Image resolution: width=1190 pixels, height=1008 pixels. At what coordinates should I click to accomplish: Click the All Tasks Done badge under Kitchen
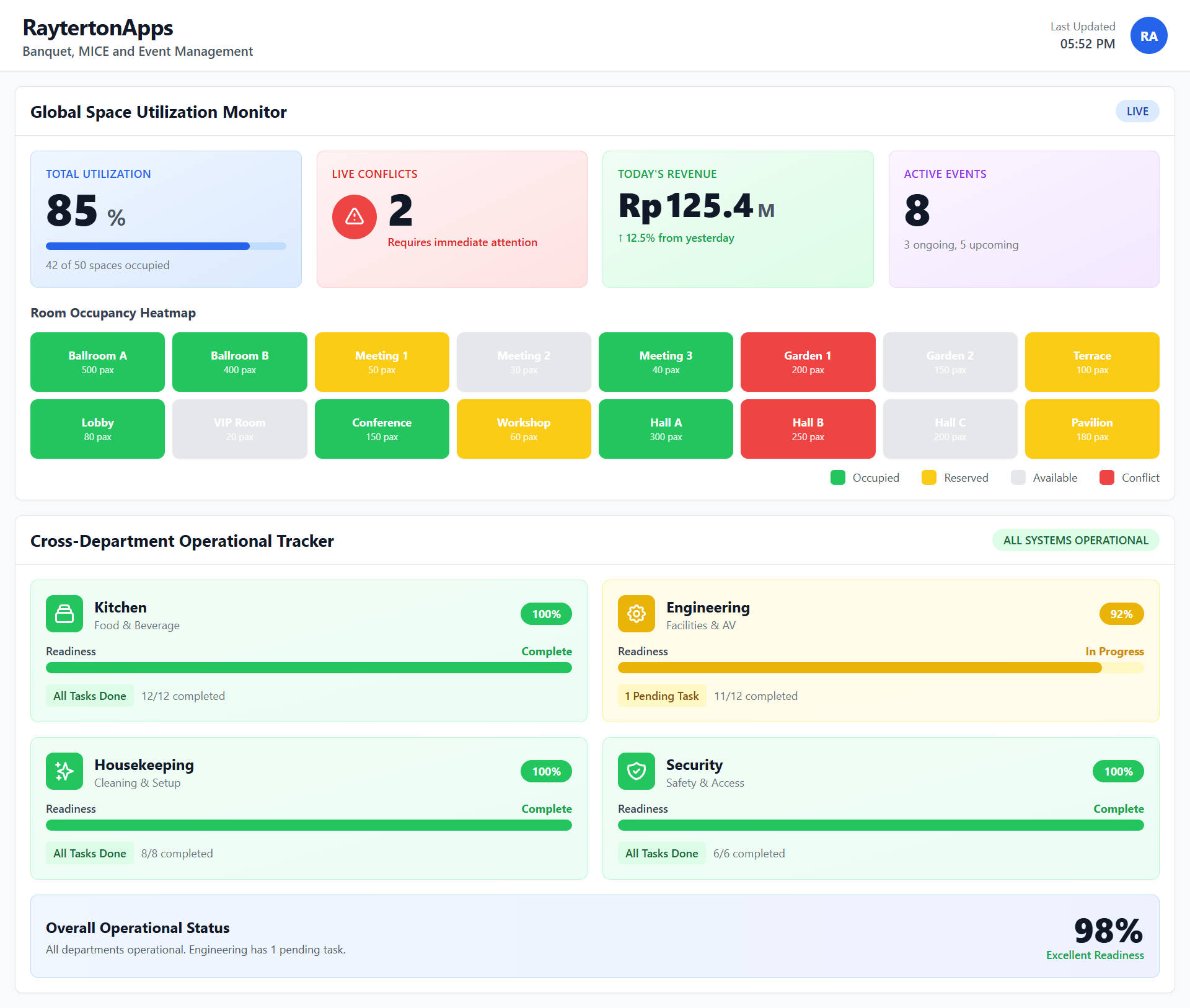coord(89,696)
